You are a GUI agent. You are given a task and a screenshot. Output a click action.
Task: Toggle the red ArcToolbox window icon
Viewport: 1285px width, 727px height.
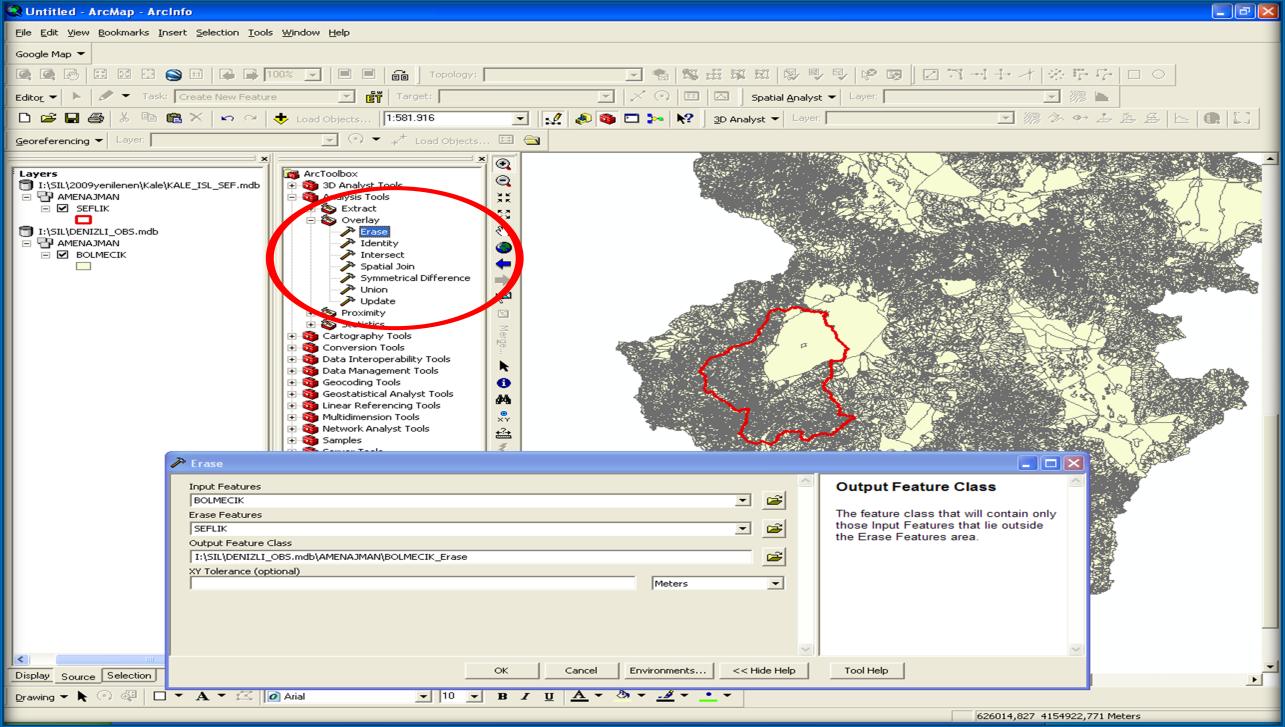coord(607,119)
